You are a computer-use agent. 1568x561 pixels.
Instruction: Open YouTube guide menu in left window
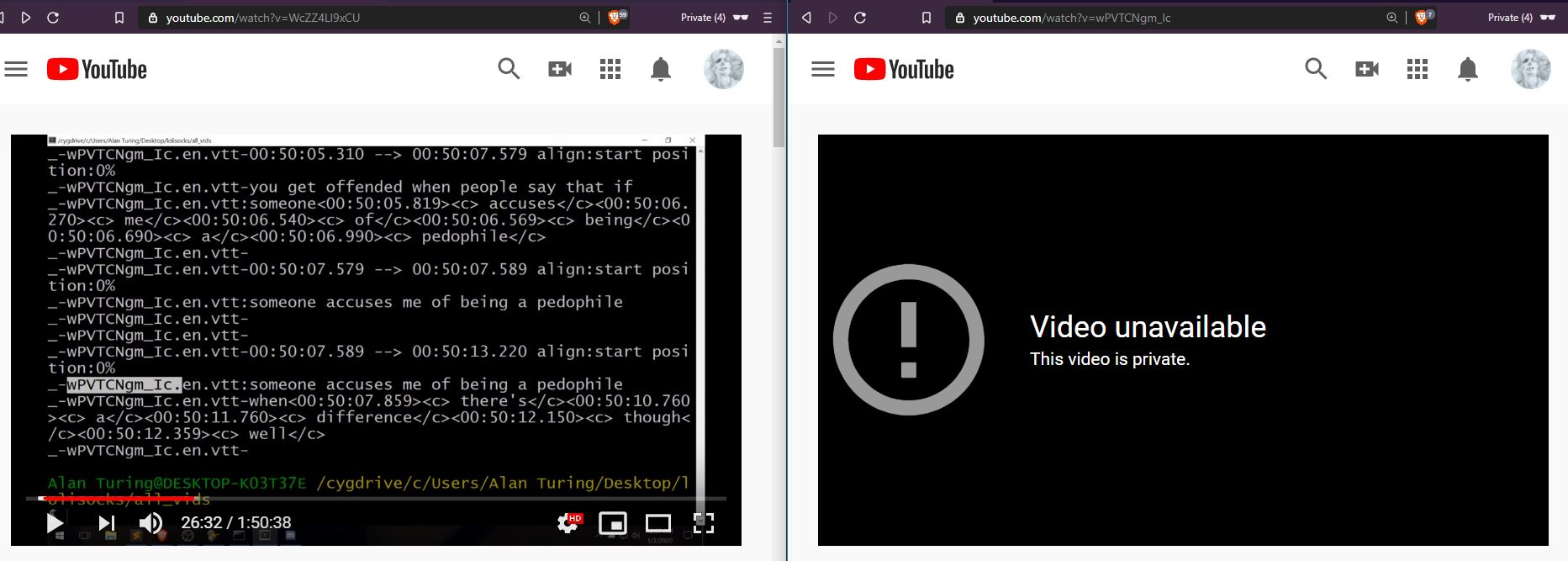[16, 69]
